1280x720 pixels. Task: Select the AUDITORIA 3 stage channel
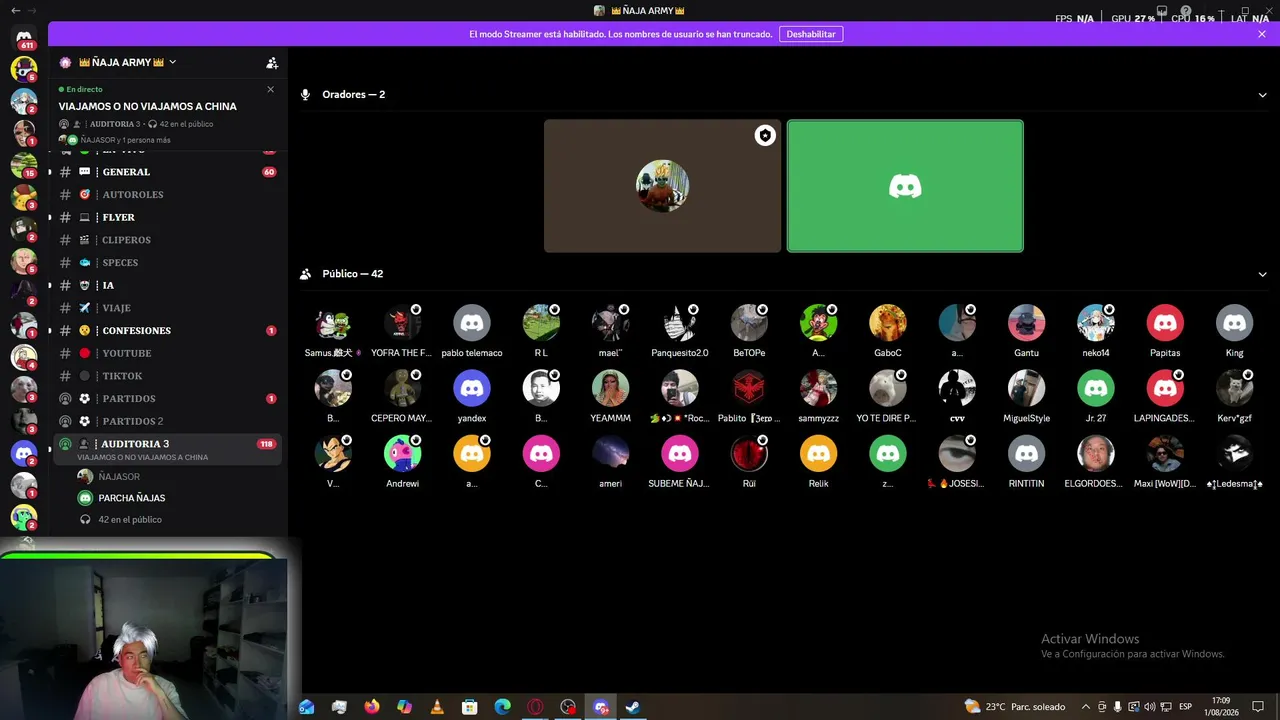[167, 449]
